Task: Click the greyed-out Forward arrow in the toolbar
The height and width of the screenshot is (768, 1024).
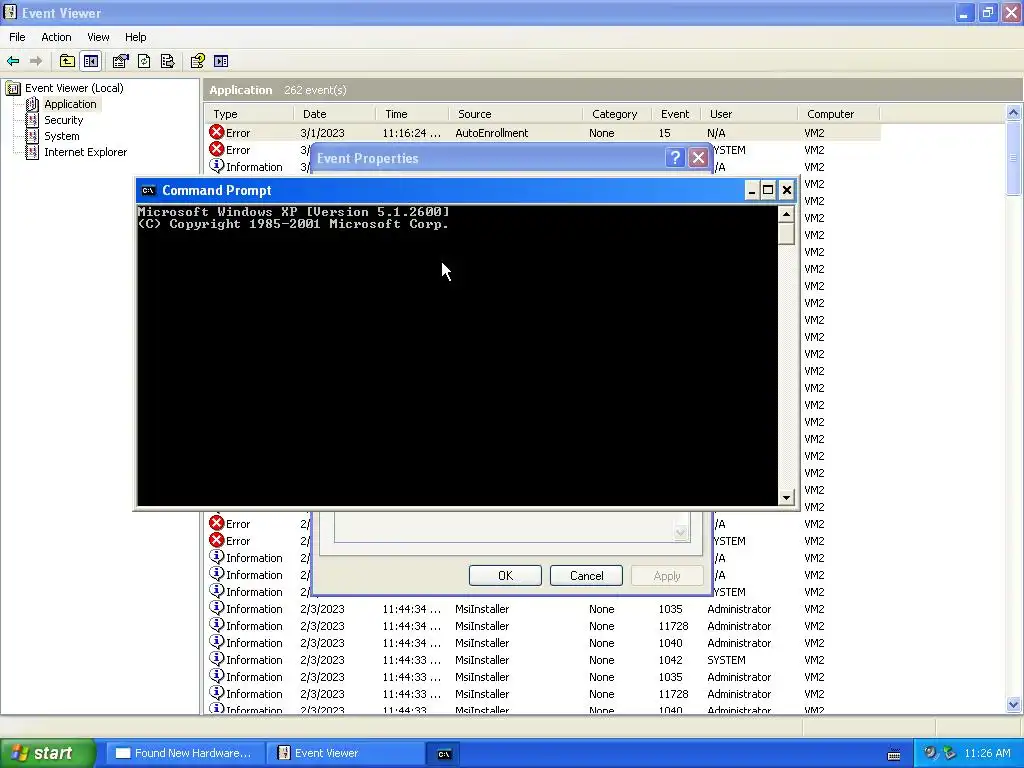Action: 36,61
